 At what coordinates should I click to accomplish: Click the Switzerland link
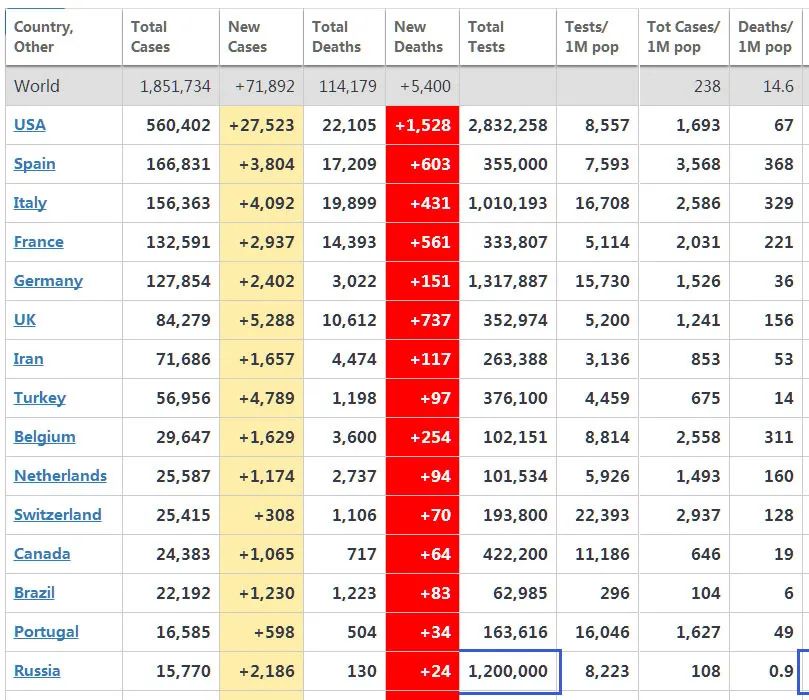click(58, 515)
